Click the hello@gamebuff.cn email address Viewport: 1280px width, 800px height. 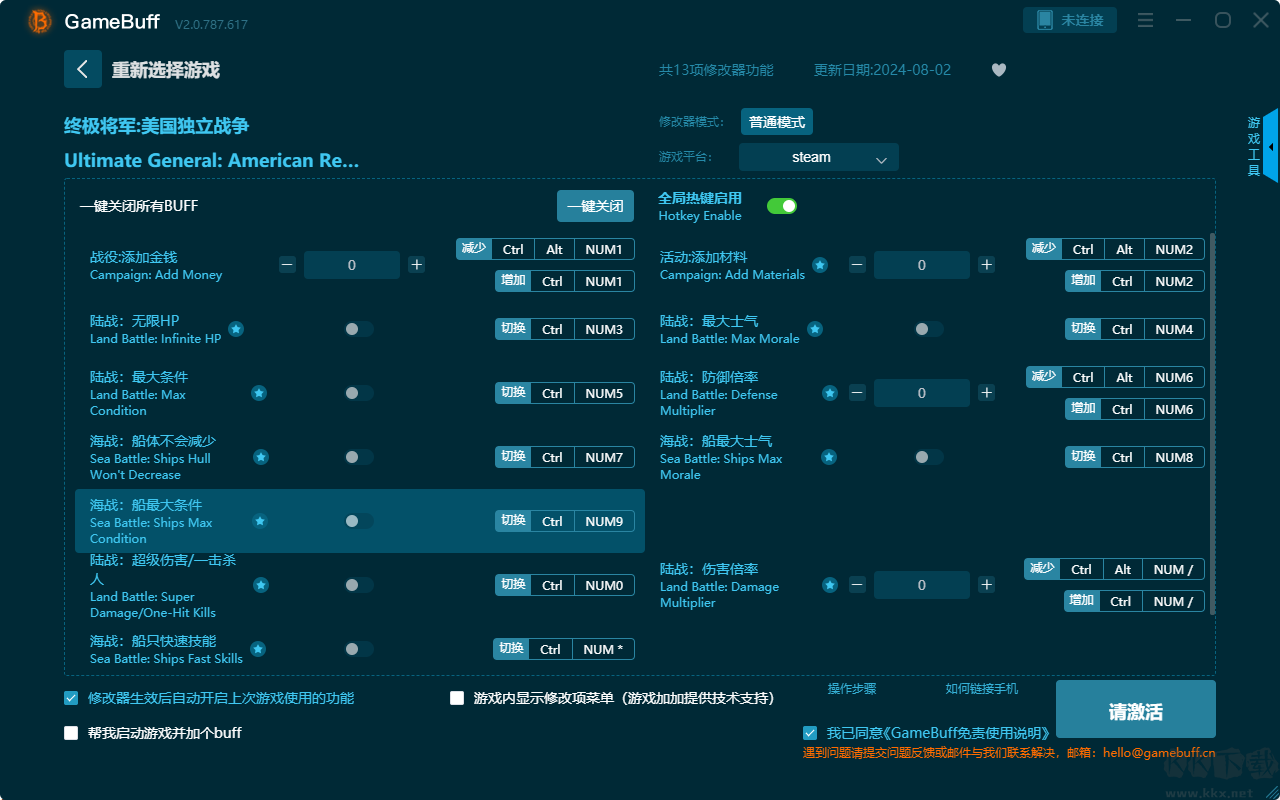[x=1159, y=753]
